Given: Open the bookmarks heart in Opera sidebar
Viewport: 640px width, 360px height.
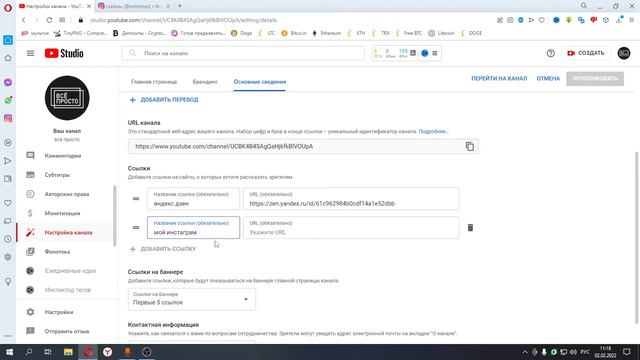Looking at the screenshot, I should click(x=8, y=203).
